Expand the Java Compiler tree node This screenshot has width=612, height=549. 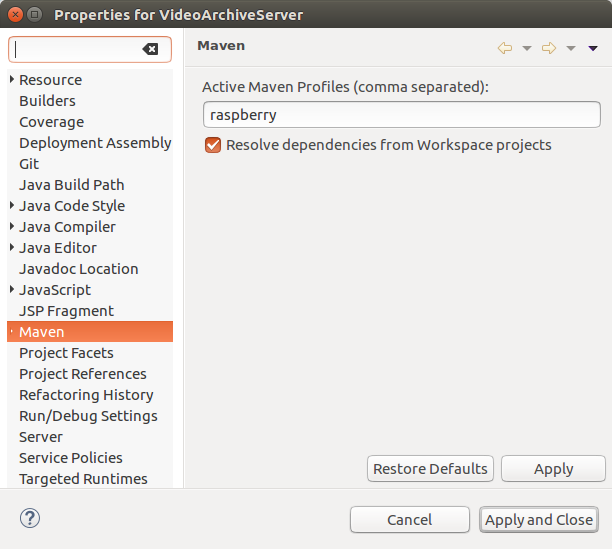click(12, 227)
